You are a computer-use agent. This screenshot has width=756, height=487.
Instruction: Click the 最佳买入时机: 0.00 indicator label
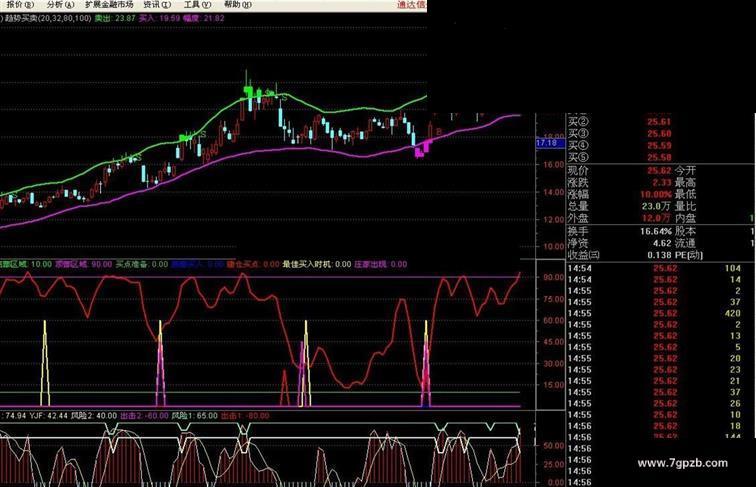(317, 264)
